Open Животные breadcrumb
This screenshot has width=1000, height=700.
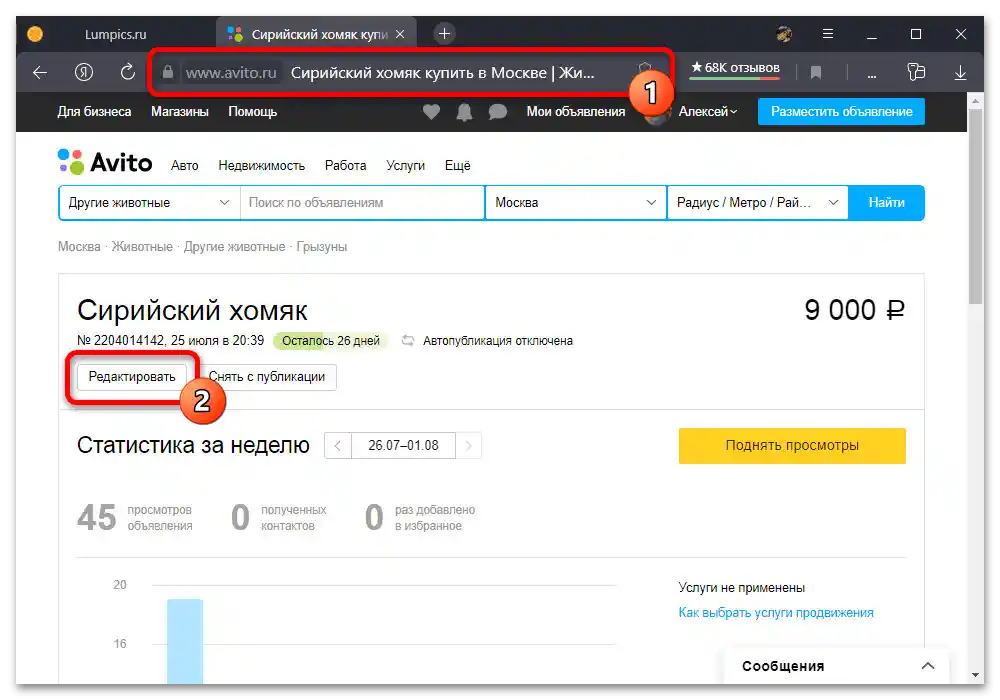tap(142, 247)
